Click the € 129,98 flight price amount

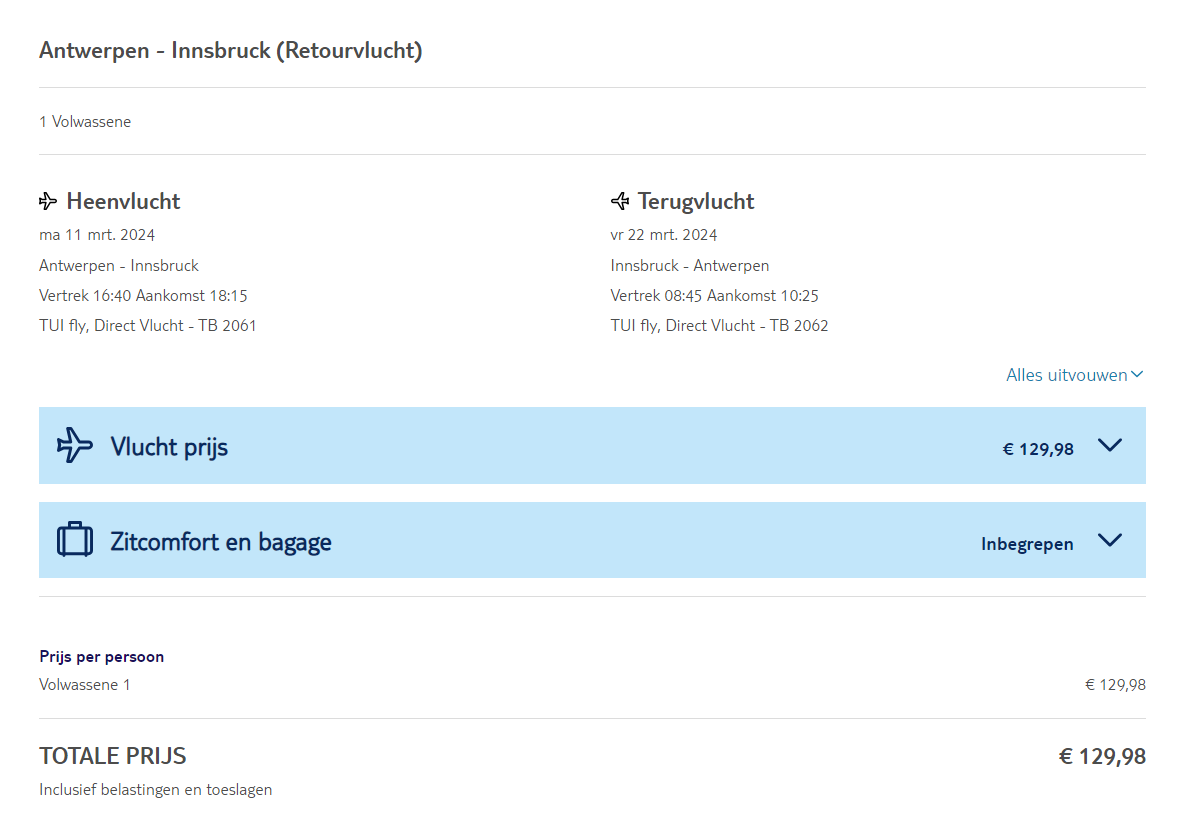tap(1038, 449)
